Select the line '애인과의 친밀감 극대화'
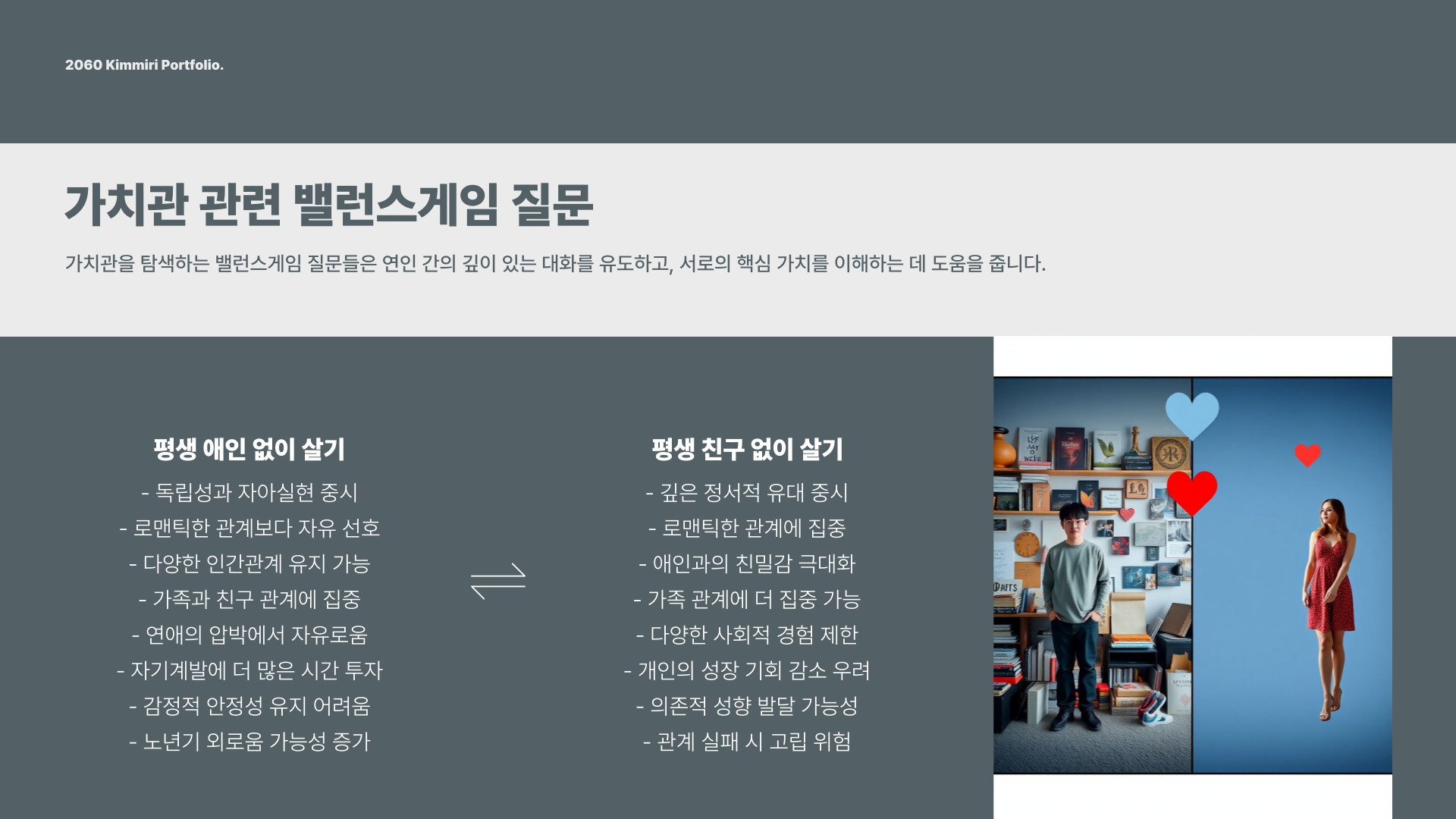Screen dimensions: 1456x819 pos(747,564)
